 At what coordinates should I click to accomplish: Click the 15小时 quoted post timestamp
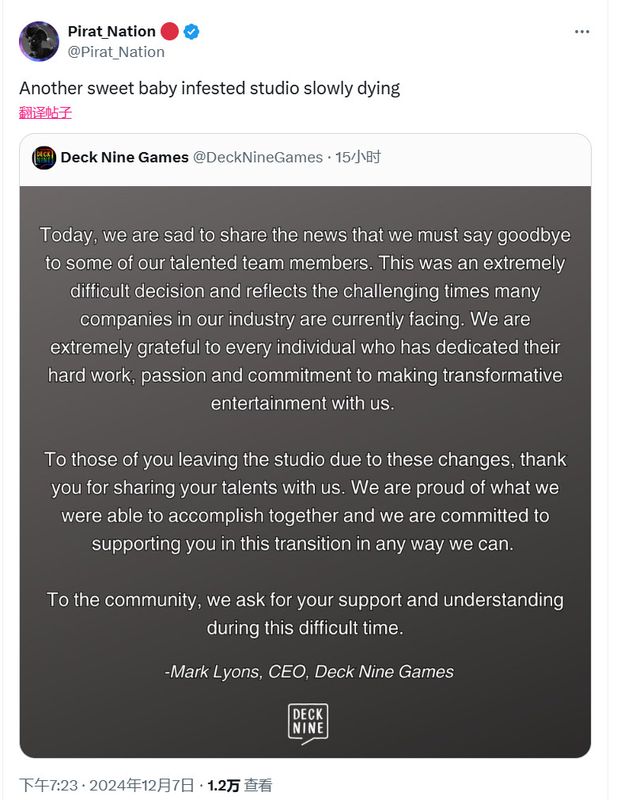tap(358, 157)
